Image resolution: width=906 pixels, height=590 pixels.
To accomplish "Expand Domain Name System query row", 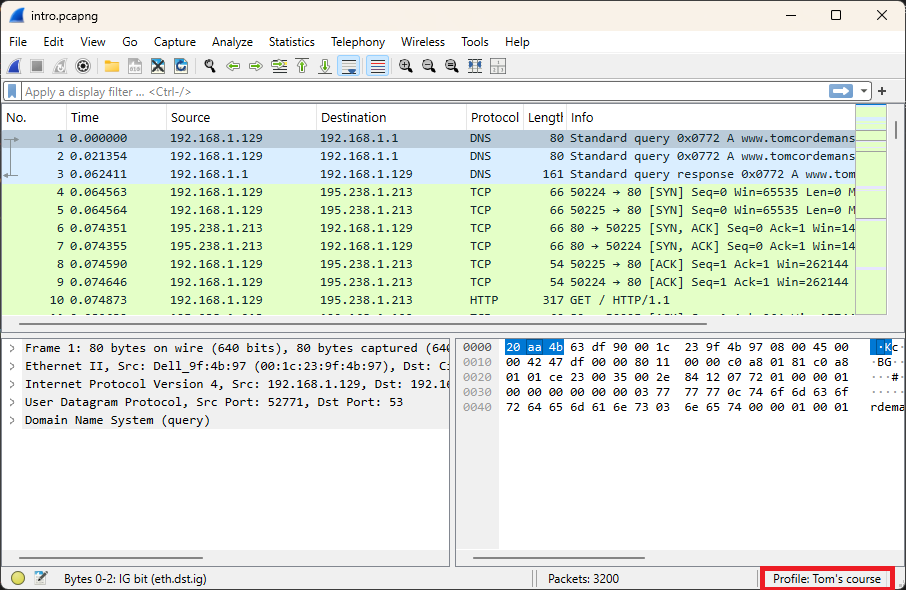I will click(12, 420).
